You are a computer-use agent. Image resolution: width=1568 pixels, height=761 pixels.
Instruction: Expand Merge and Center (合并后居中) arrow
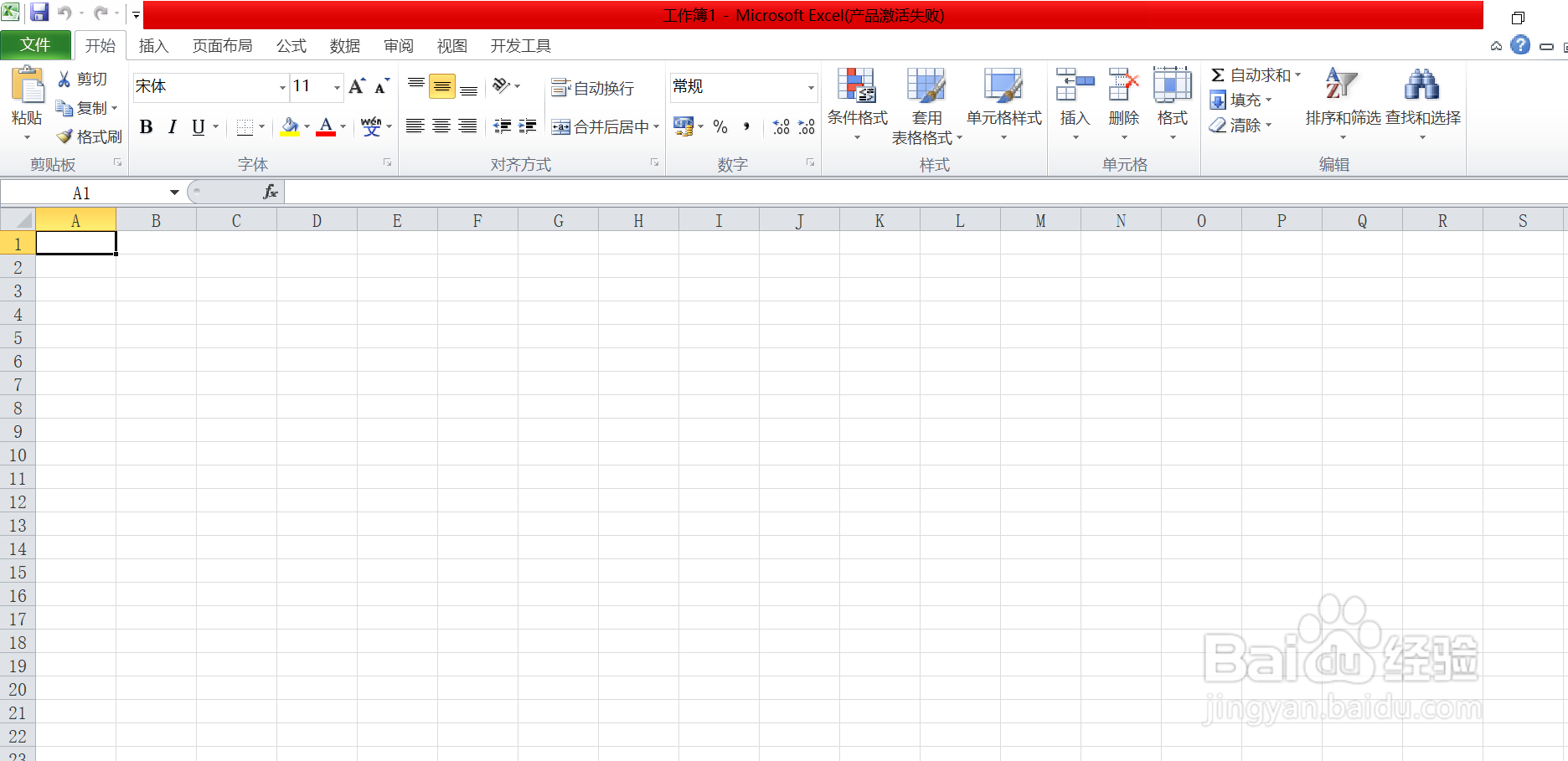click(x=656, y=126)
